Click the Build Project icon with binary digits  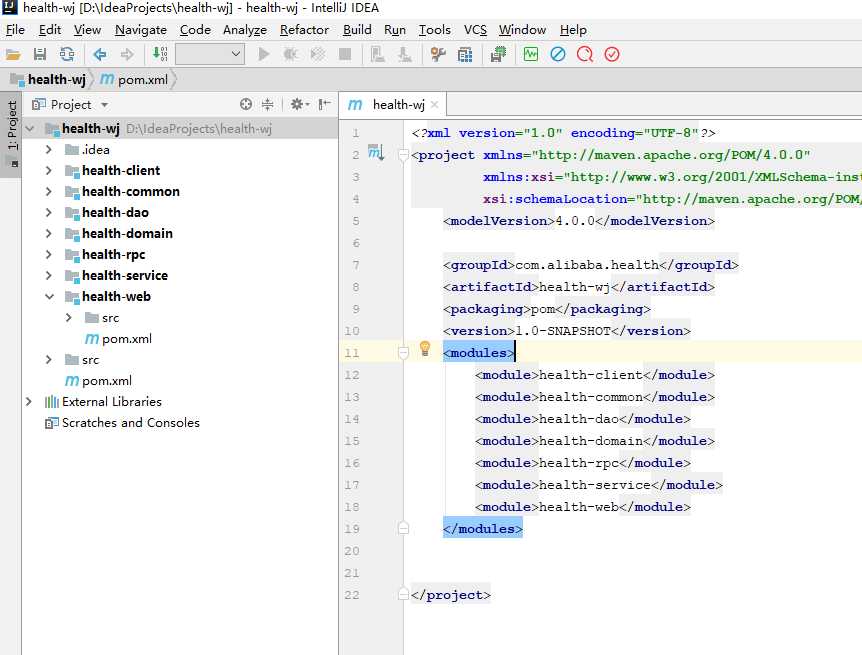pos(159,54)
